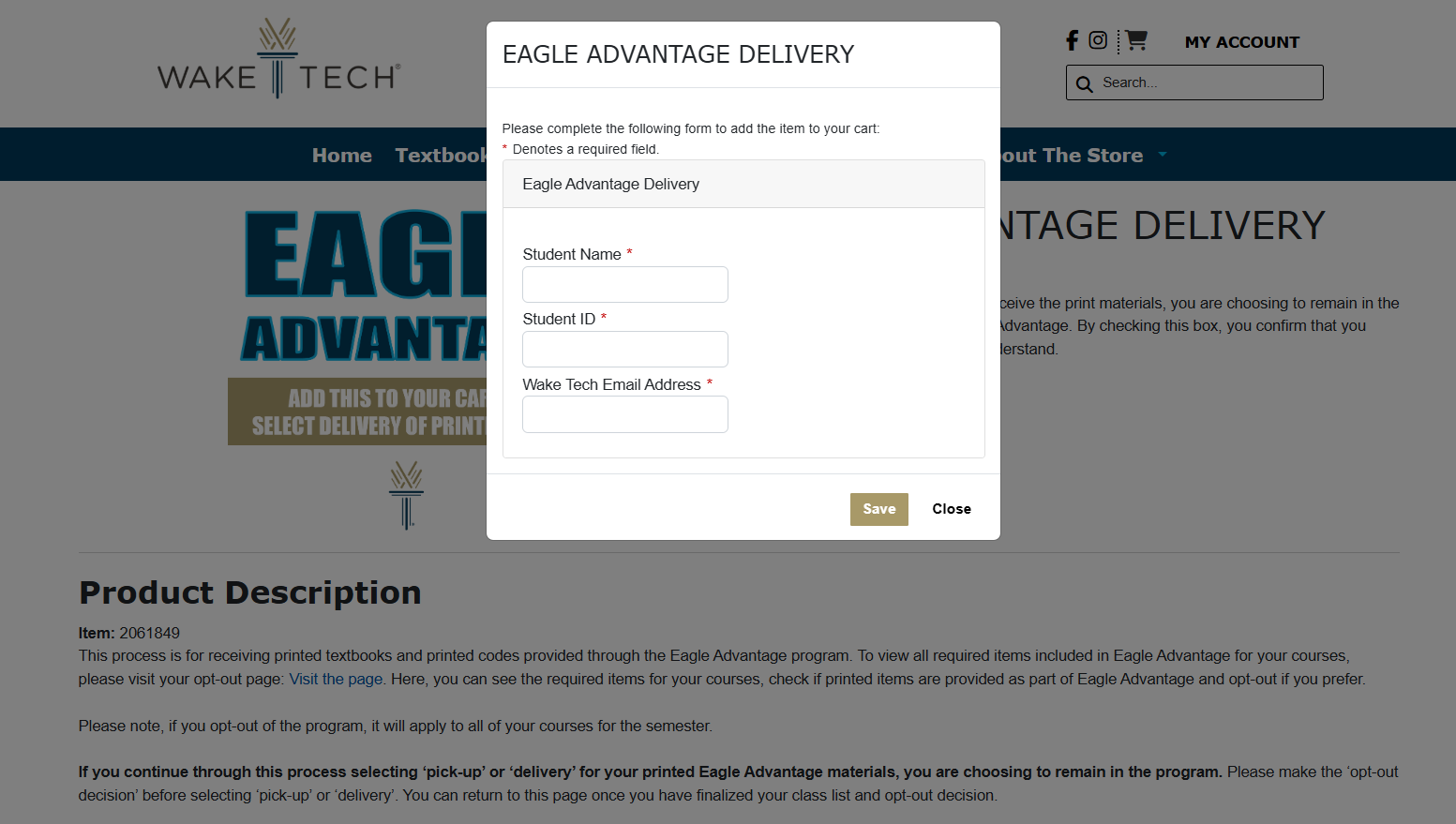Click the Product Description heading
Image resolution: width=1456 pixels, height=824 pixels.
click(249, 592)
